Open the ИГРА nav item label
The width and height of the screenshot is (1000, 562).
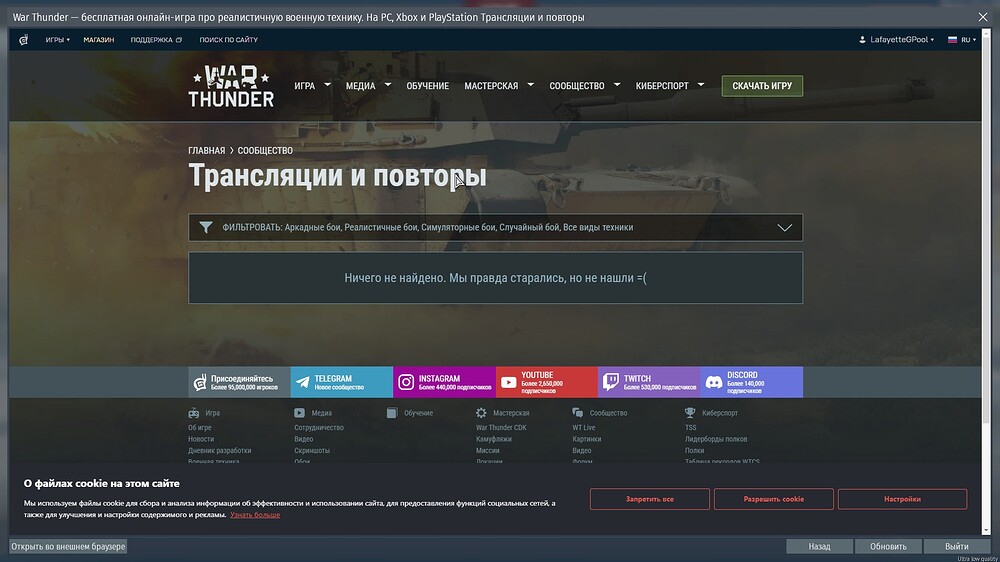pyautogui.click(x=304, y=85)
